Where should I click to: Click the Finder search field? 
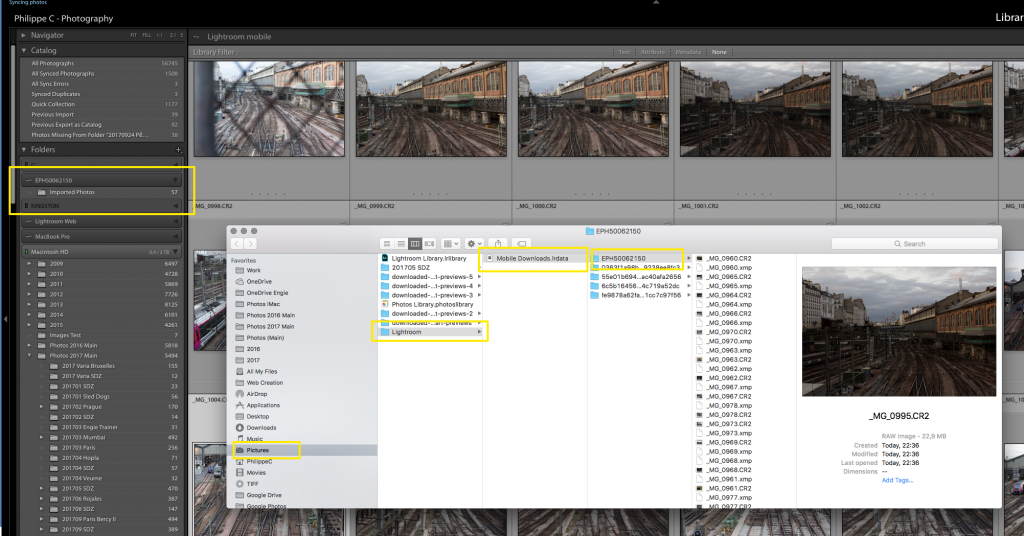tap(914, 244)
